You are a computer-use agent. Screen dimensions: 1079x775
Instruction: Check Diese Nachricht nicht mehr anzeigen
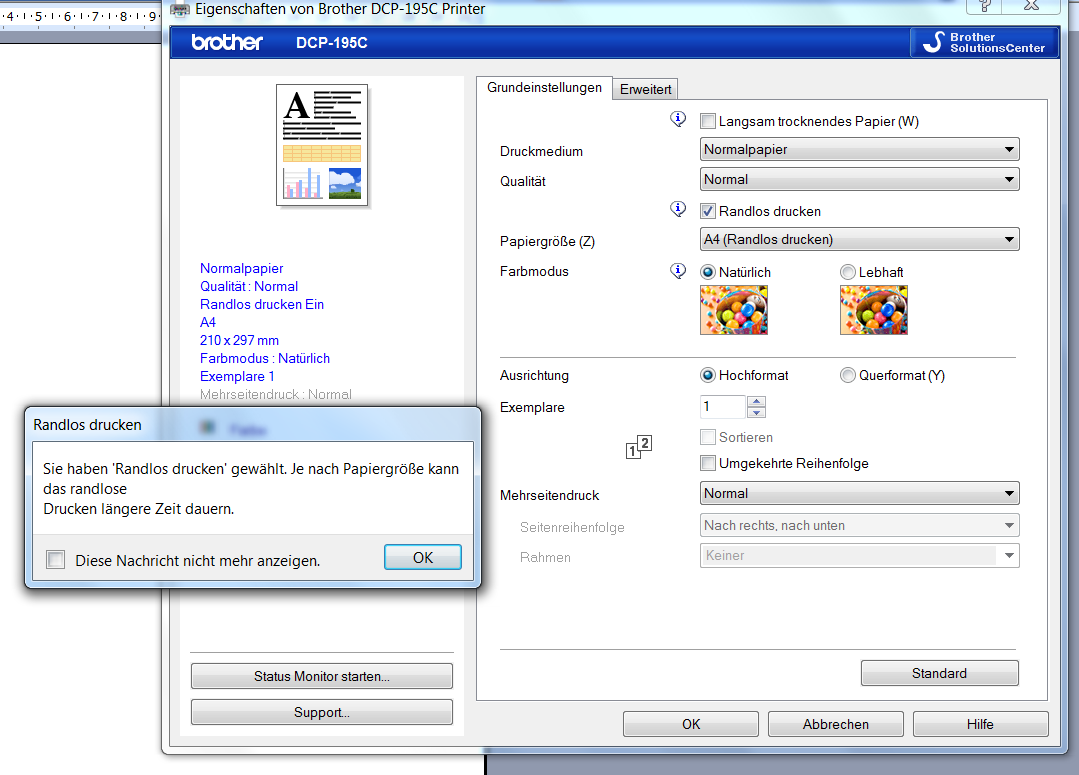coord(56,560)
